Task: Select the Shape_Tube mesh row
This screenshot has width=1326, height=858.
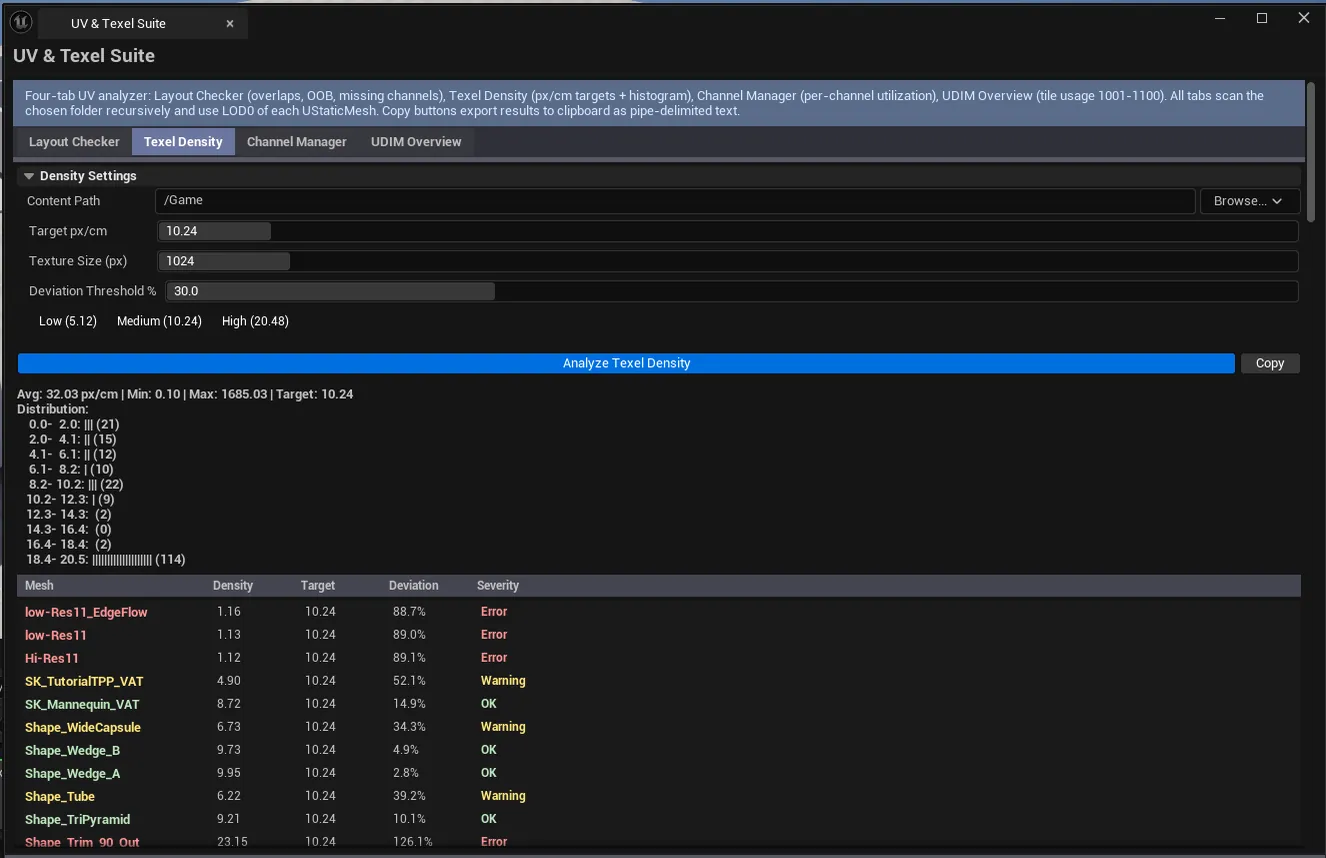Action: tap(659, 796)
